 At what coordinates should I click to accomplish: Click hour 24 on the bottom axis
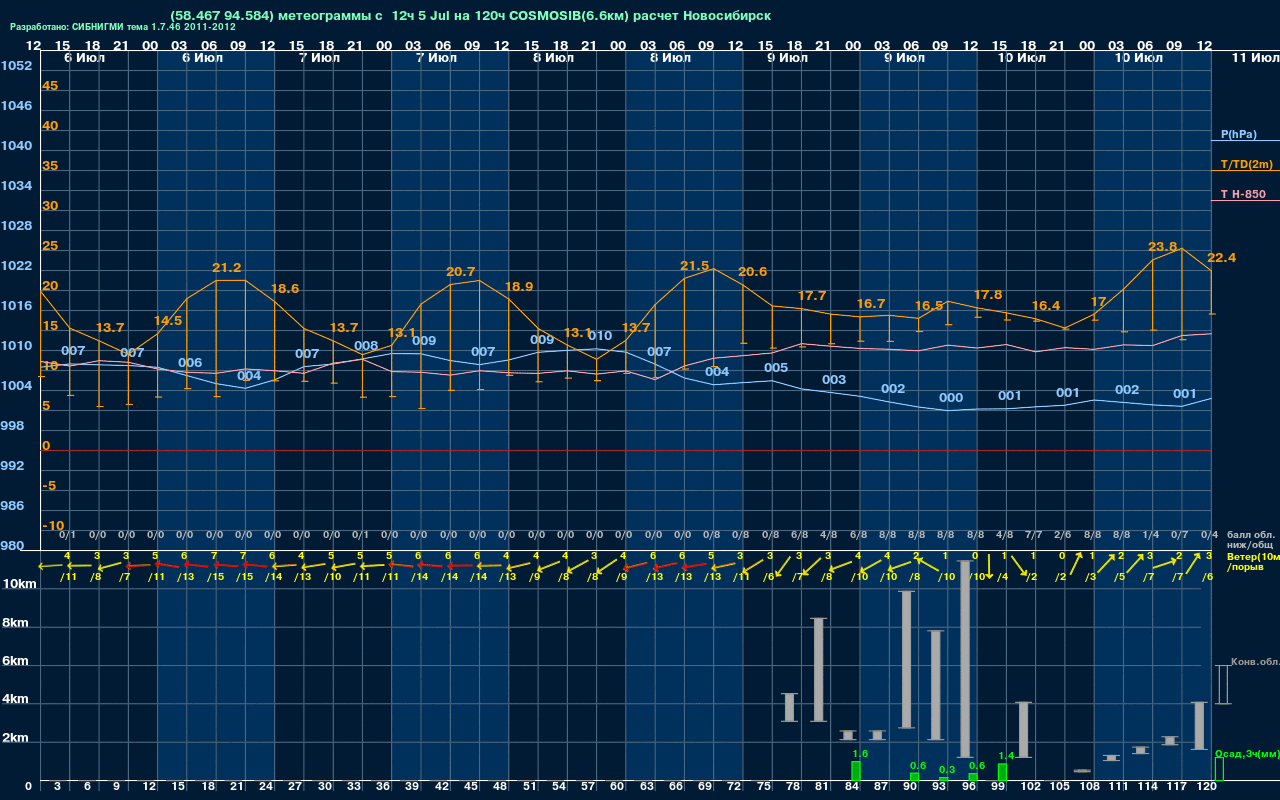pos(267,787)
